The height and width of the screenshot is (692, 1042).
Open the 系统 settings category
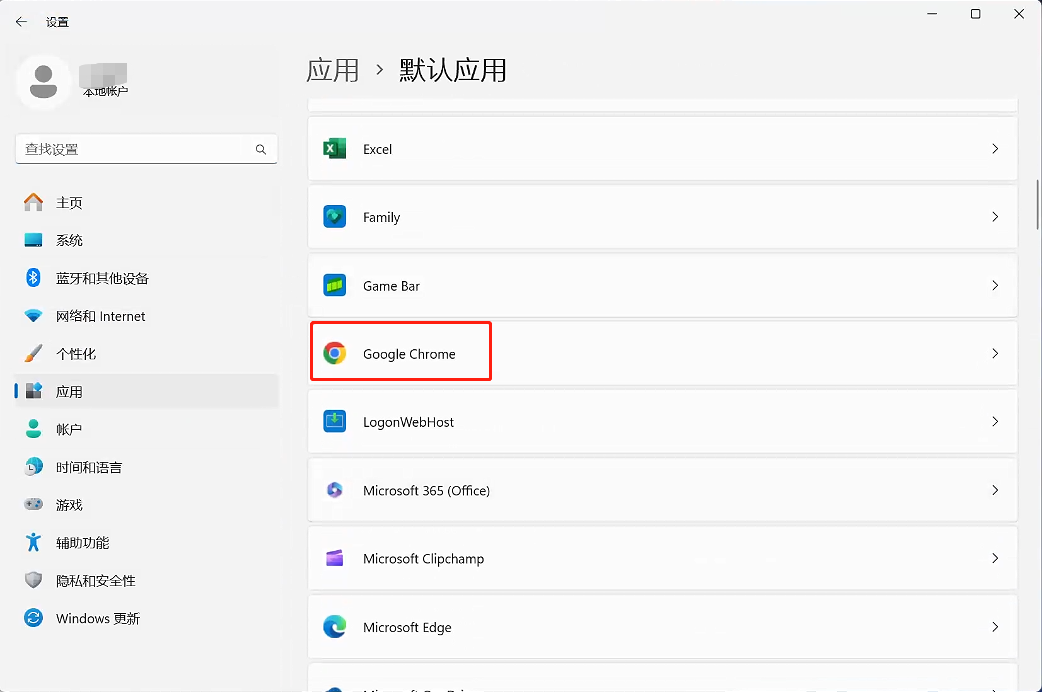point(146,240)
